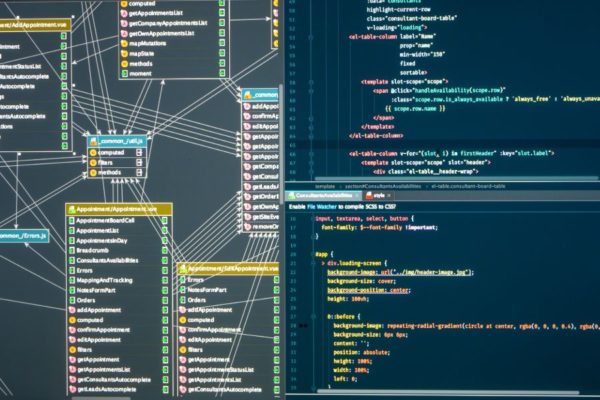Click the Vue icon on the EditAppointment.vue node header

[x=183, y=269]
